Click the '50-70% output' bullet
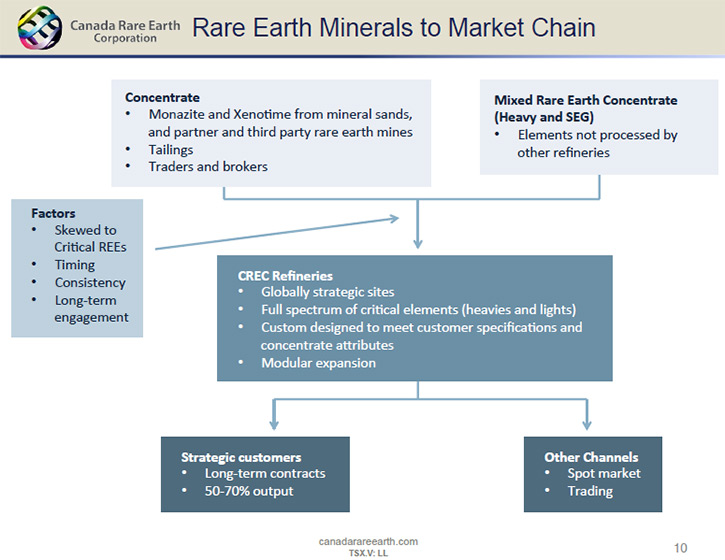The height and width of the screenshot is (560, 725). tap(249, 491)
